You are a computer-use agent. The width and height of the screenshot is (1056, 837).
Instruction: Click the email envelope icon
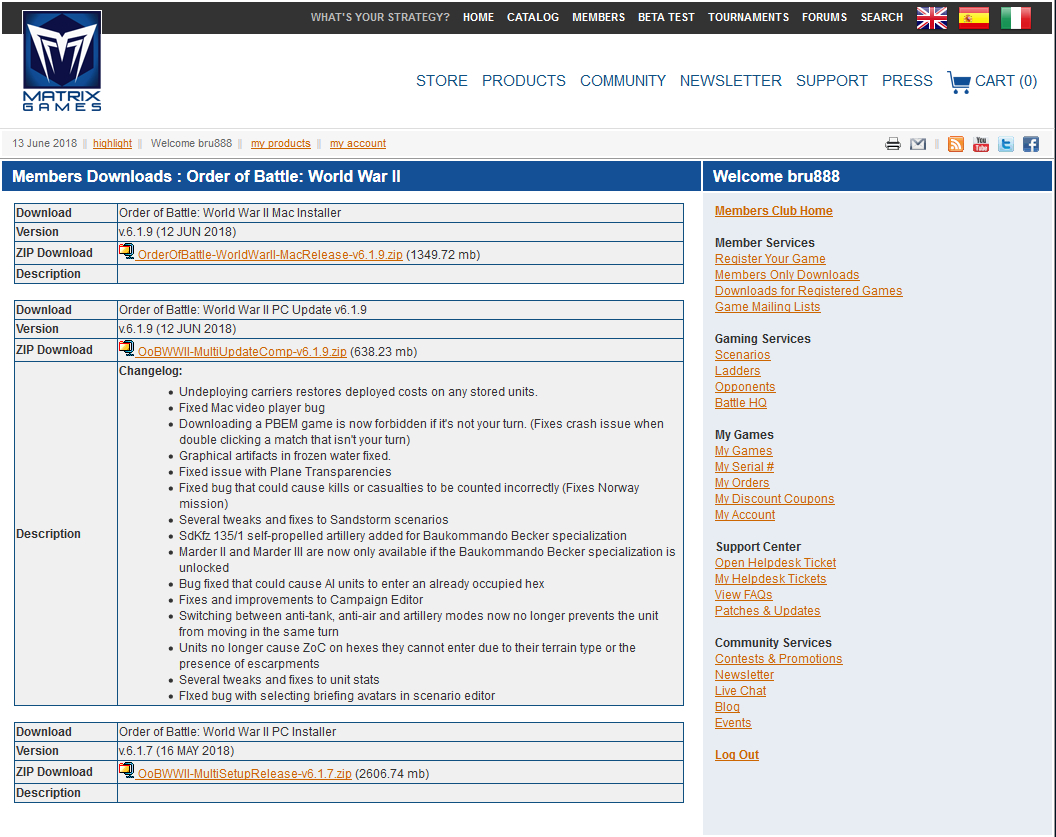[918, 144]
